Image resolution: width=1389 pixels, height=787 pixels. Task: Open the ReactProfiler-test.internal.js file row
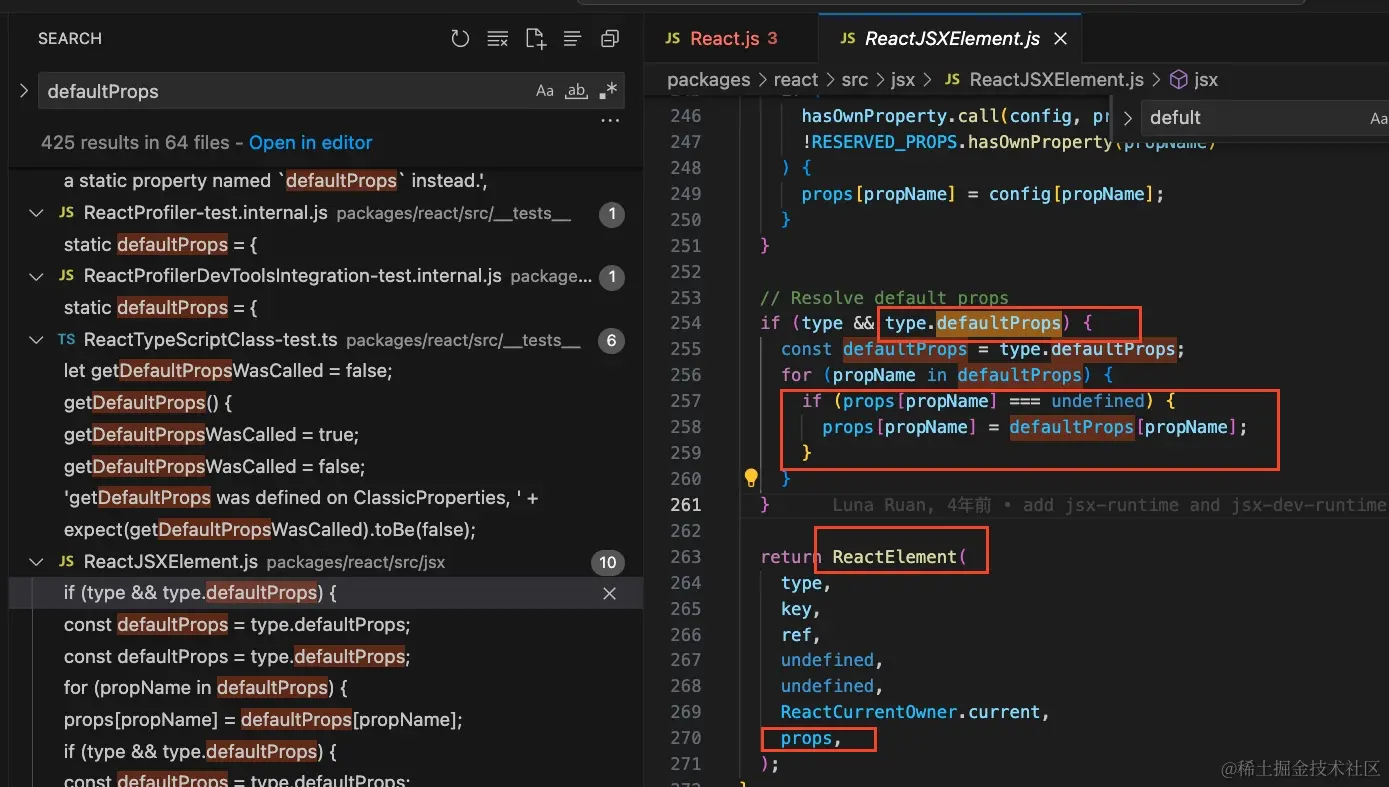[x=326, y=213]
